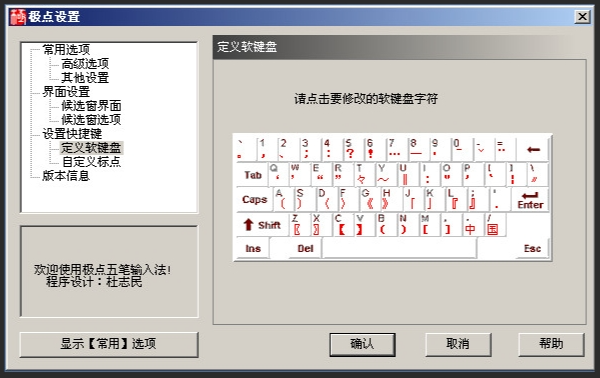
Task: Select the B key on soft keyboard
Action: click(387, 225)
